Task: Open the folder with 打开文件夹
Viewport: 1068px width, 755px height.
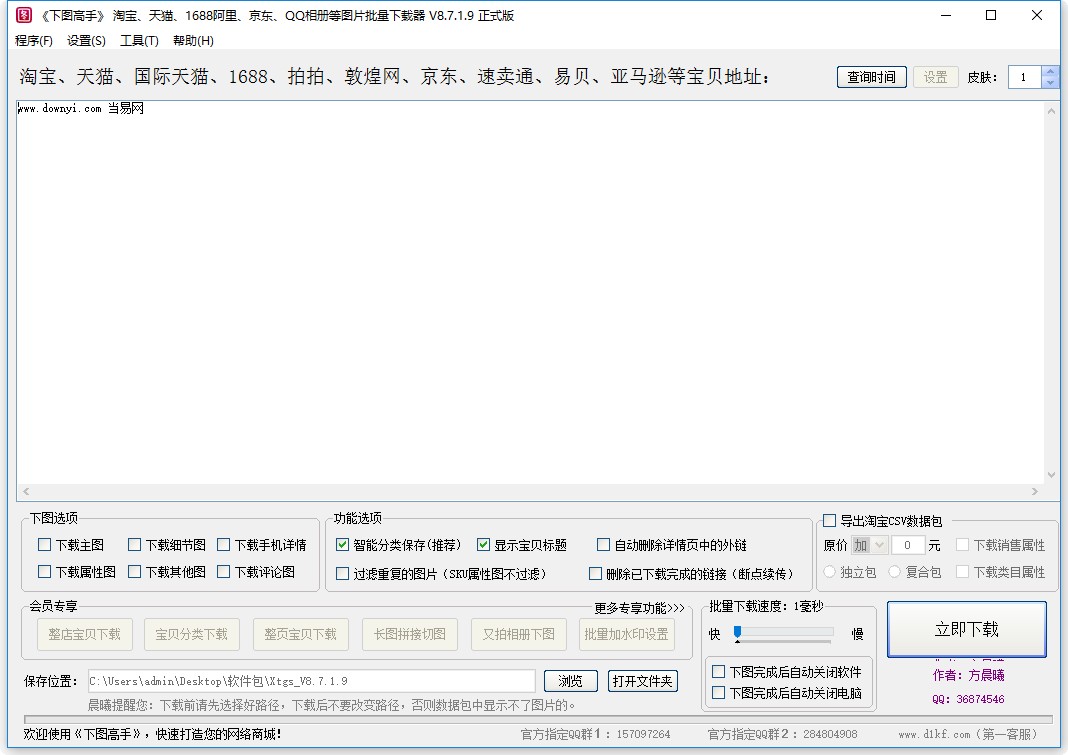Action: coord(642,681)
